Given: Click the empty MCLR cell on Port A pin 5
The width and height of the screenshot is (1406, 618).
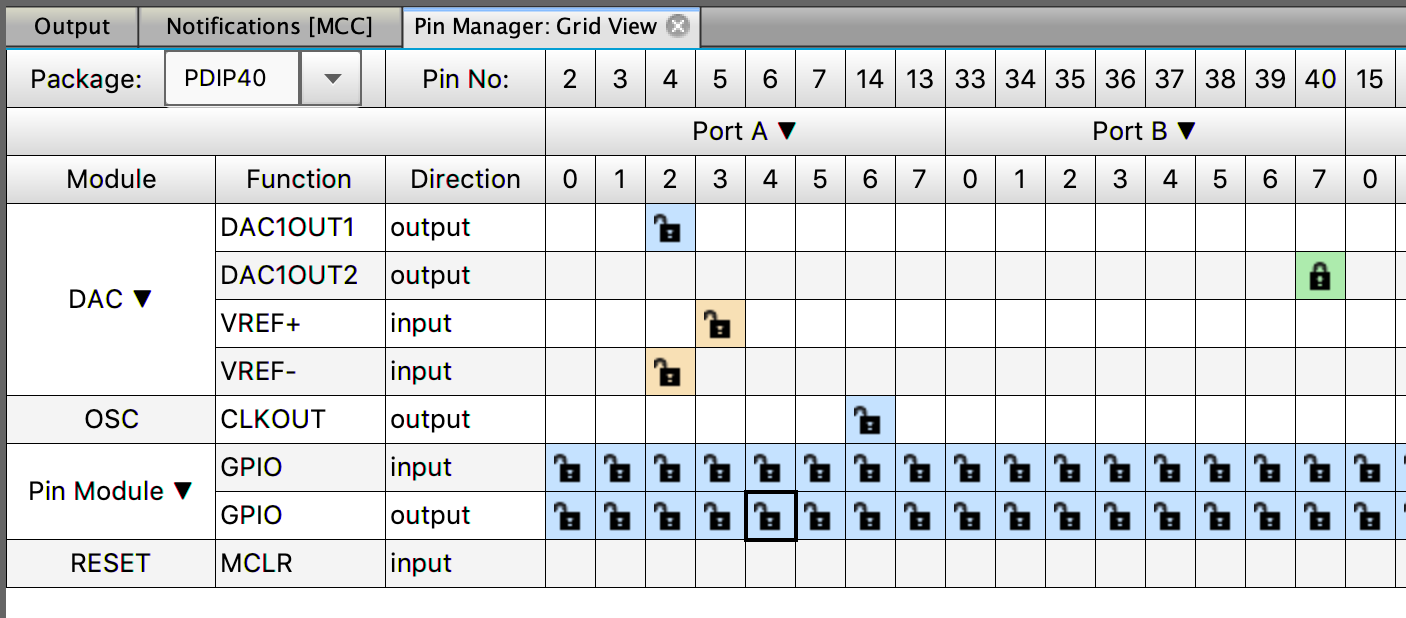Looking at the screenshot, I should tap(820, 564).
